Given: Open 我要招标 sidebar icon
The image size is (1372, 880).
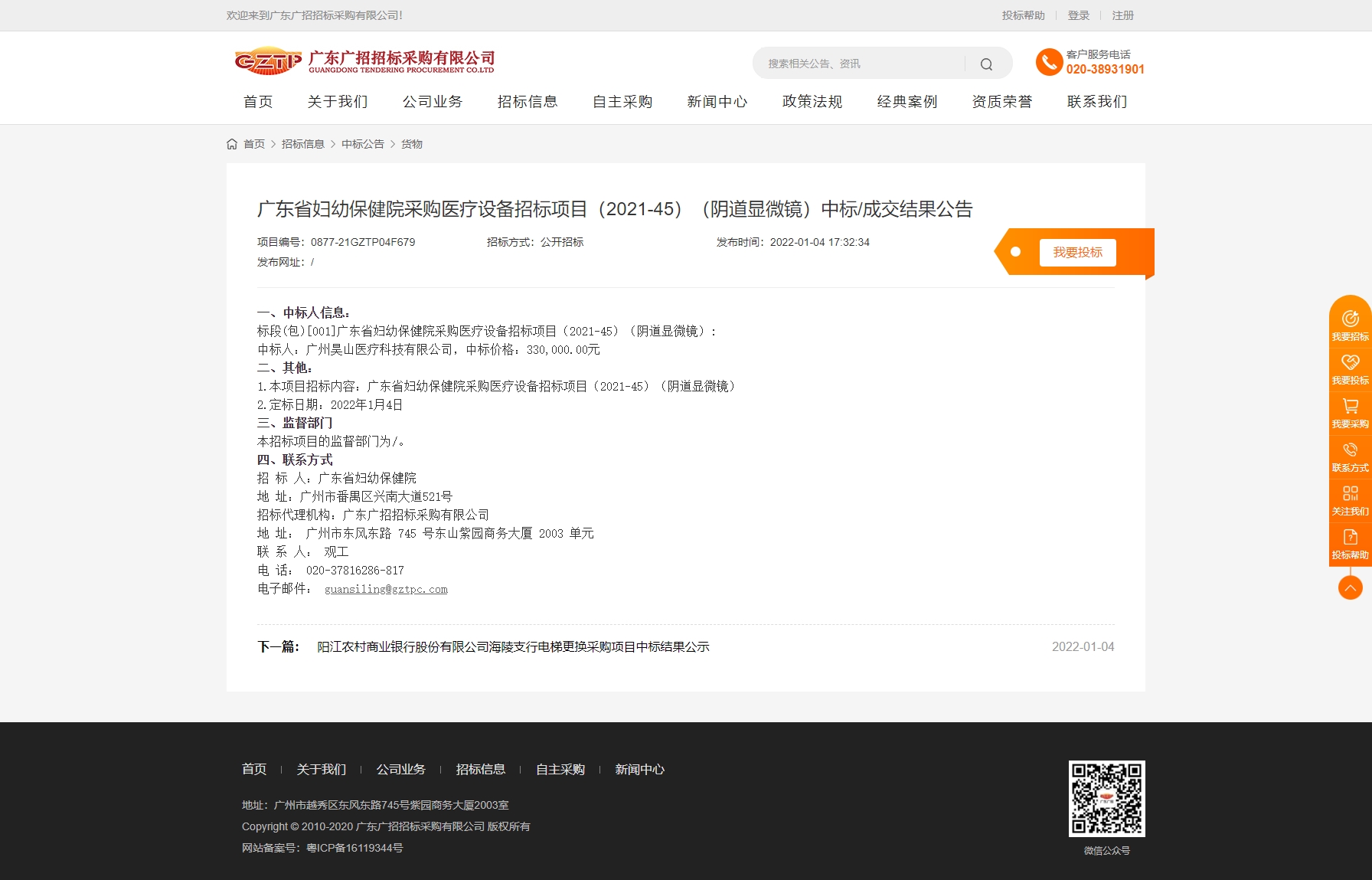Looking at the screenshot, I should click(1350, 324).
